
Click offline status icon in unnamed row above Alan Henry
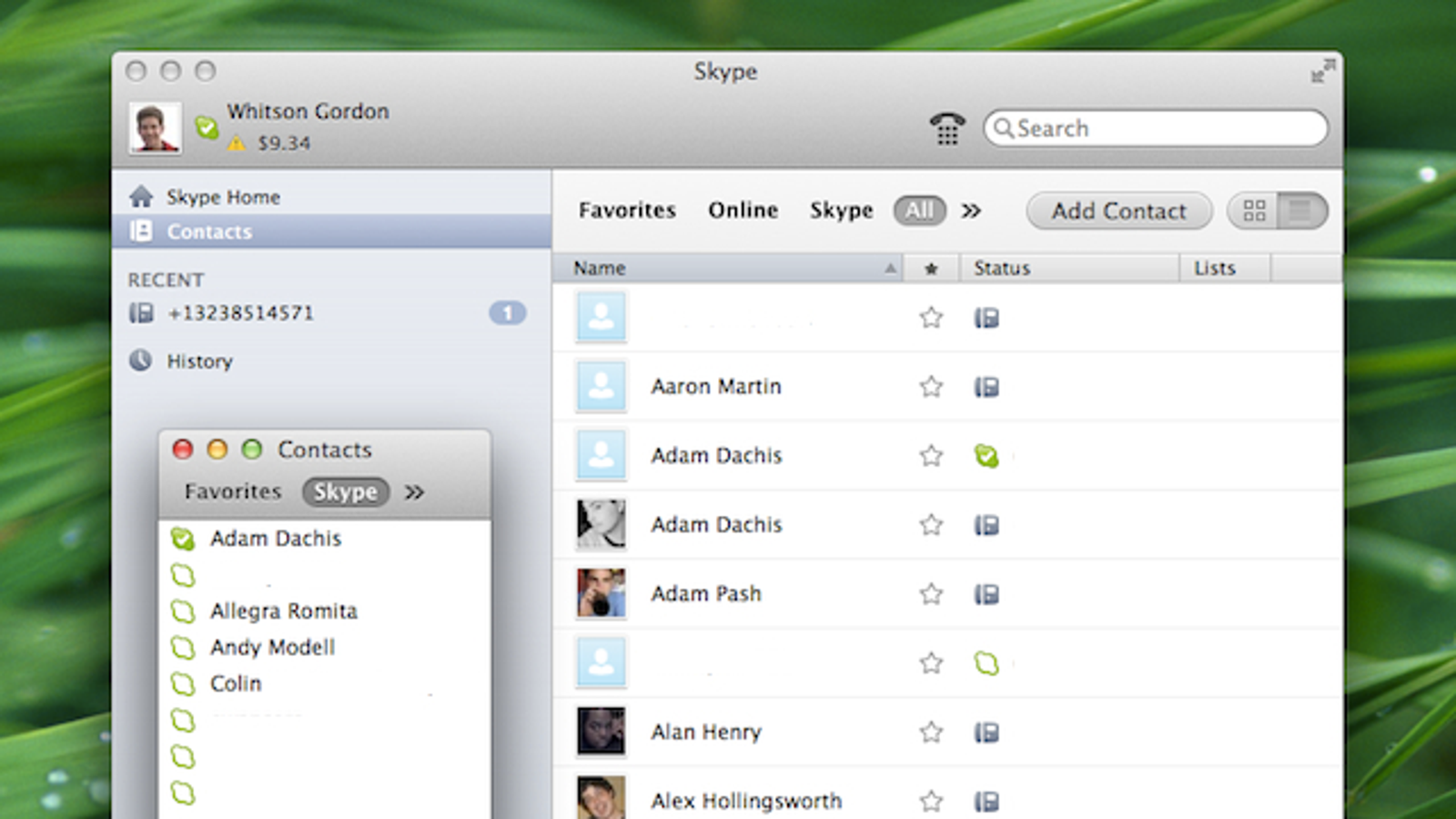(986, 663)
